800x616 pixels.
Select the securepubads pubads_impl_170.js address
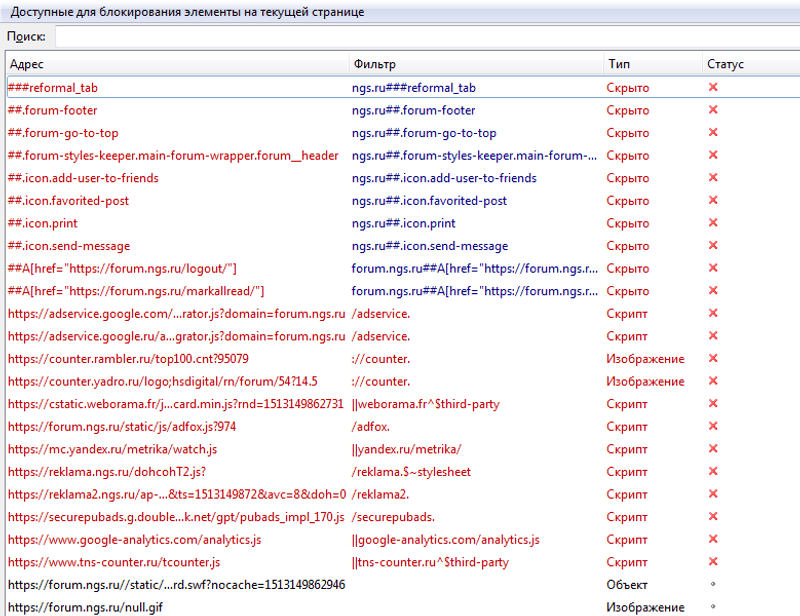[175, 517]
